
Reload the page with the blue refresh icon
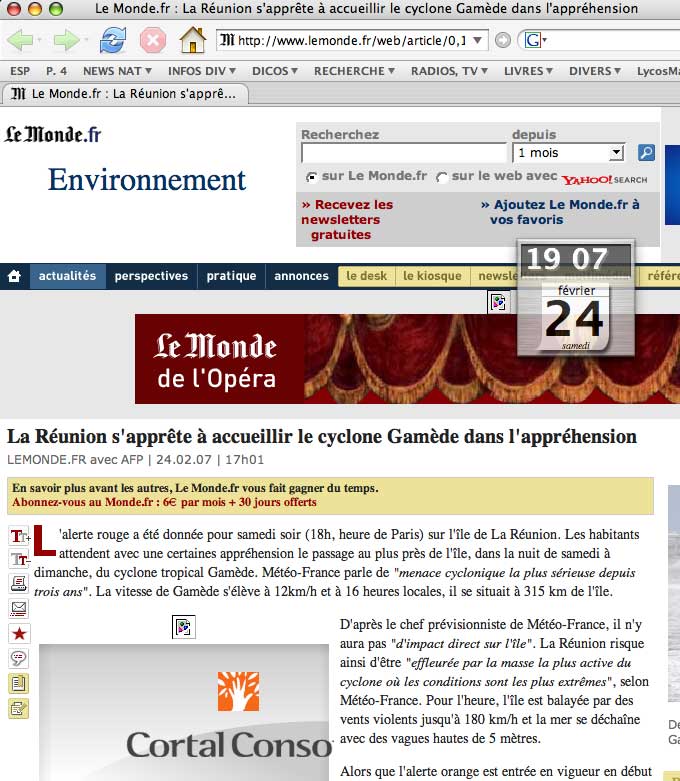pos(113,40)
